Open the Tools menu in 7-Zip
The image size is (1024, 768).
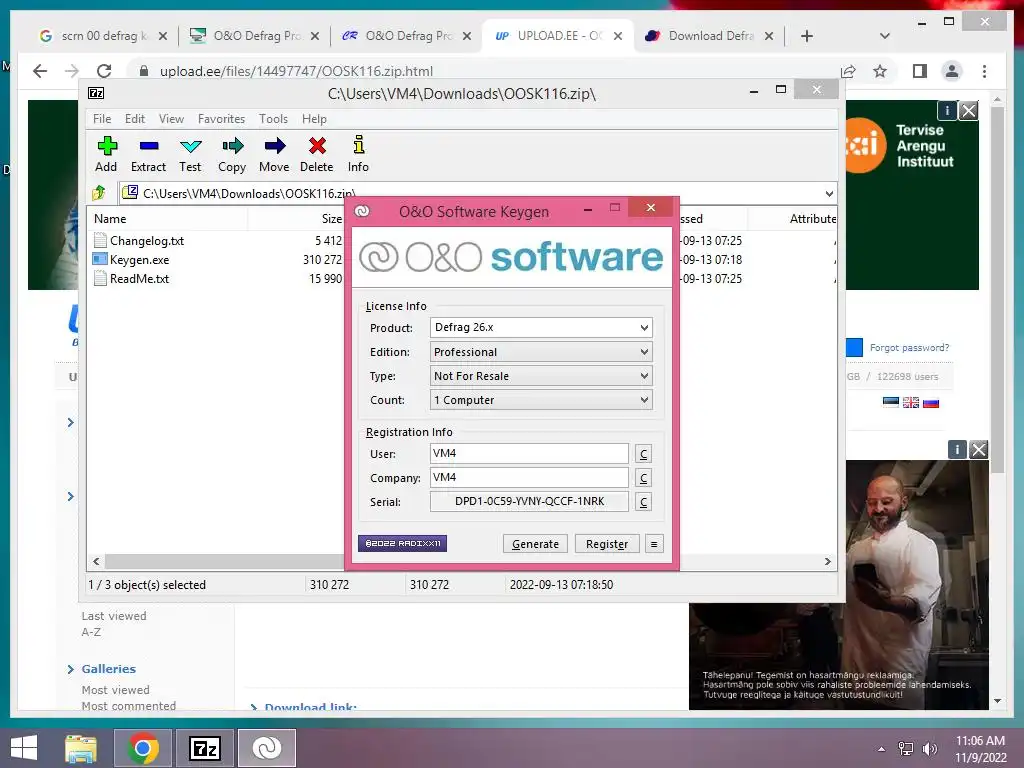273,119
